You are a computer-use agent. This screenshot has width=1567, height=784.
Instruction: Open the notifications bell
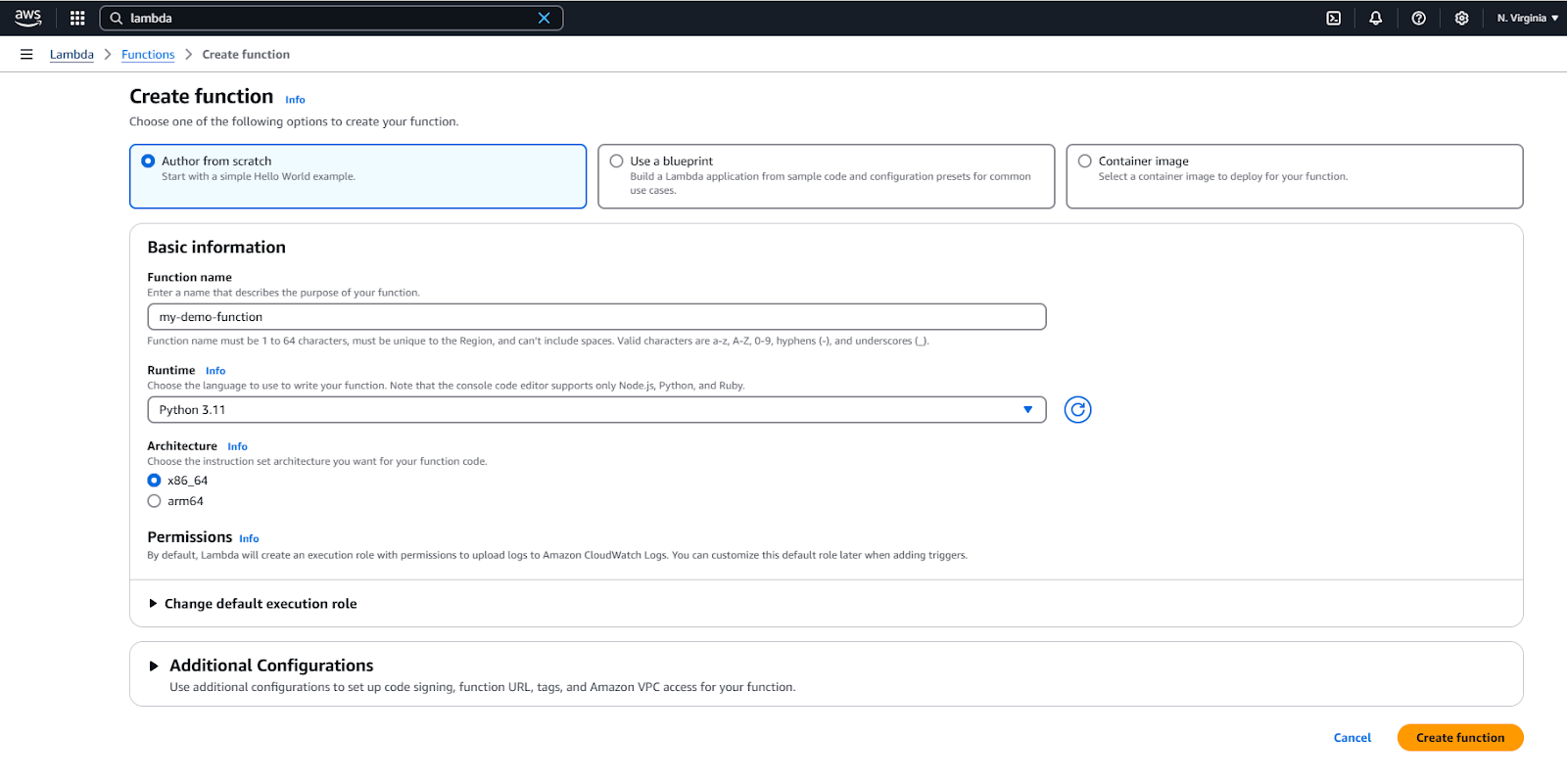coord(1376,18)
